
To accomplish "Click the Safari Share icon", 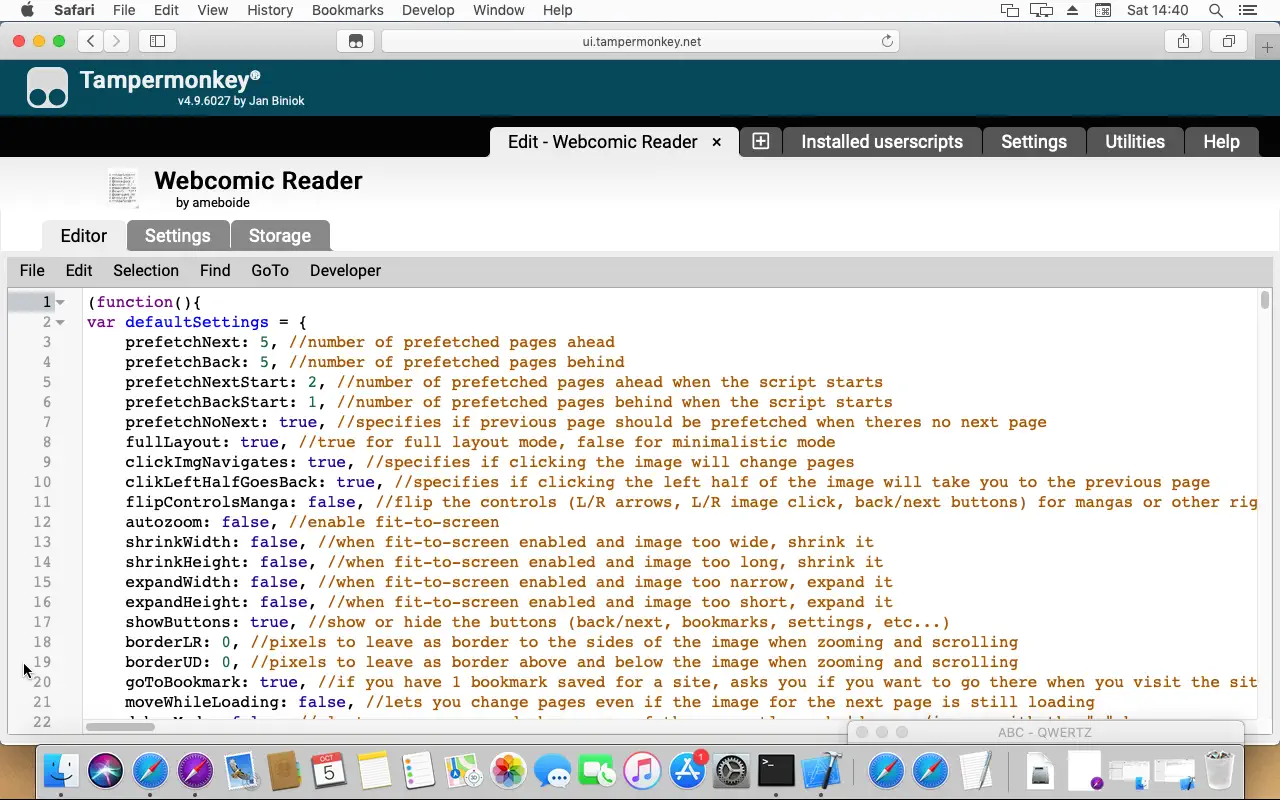I will click(1184, 41).
